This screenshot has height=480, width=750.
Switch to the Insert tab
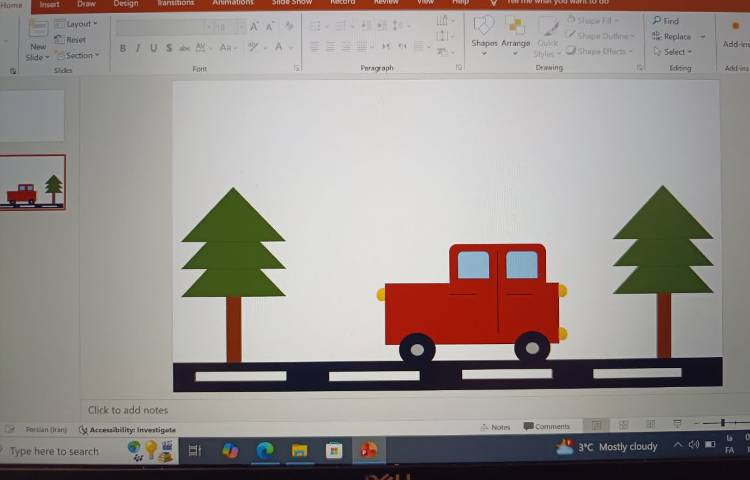[x=49, y=4]
